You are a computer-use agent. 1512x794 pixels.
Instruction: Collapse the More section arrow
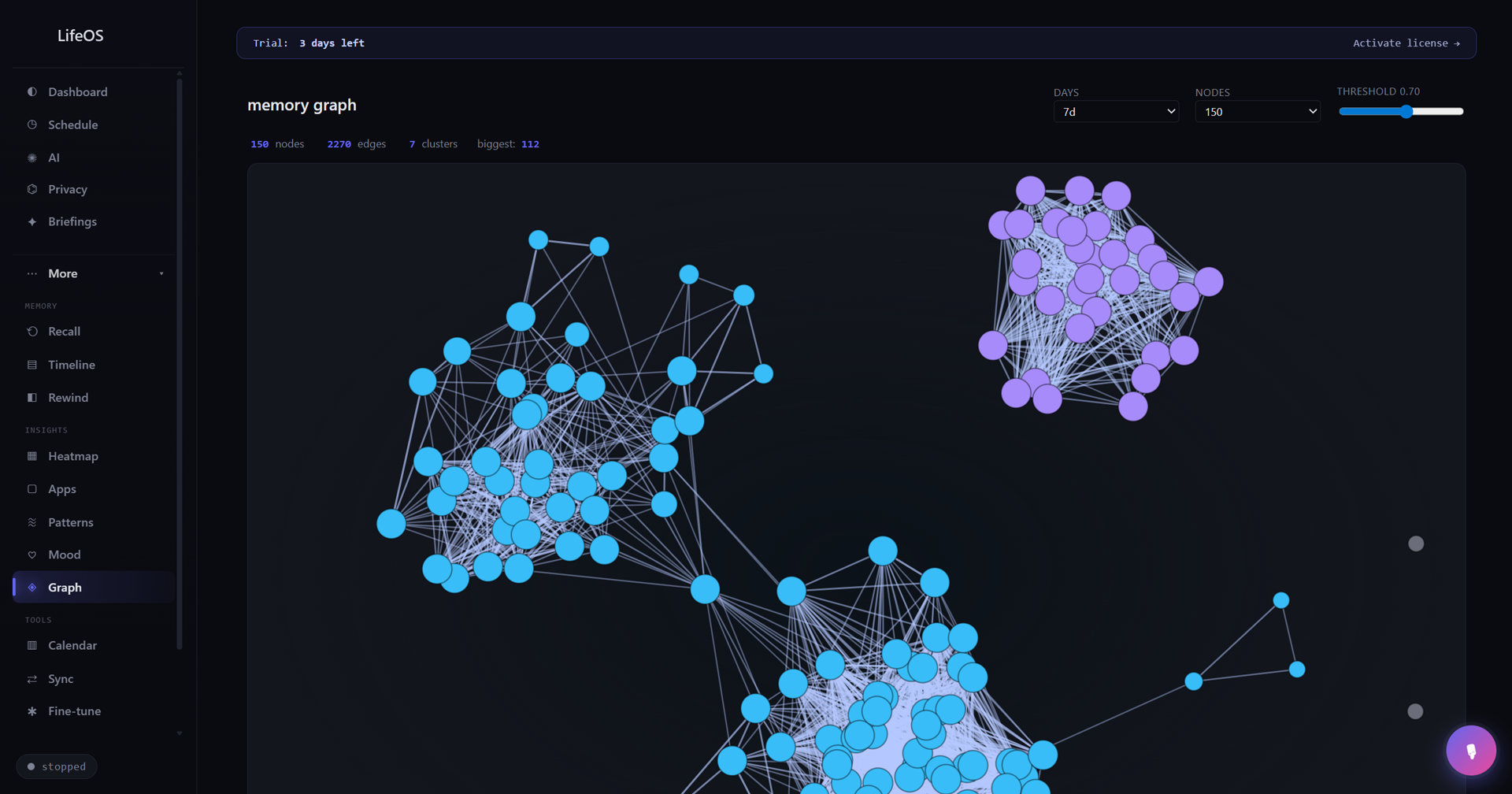[x=161, y=274]
